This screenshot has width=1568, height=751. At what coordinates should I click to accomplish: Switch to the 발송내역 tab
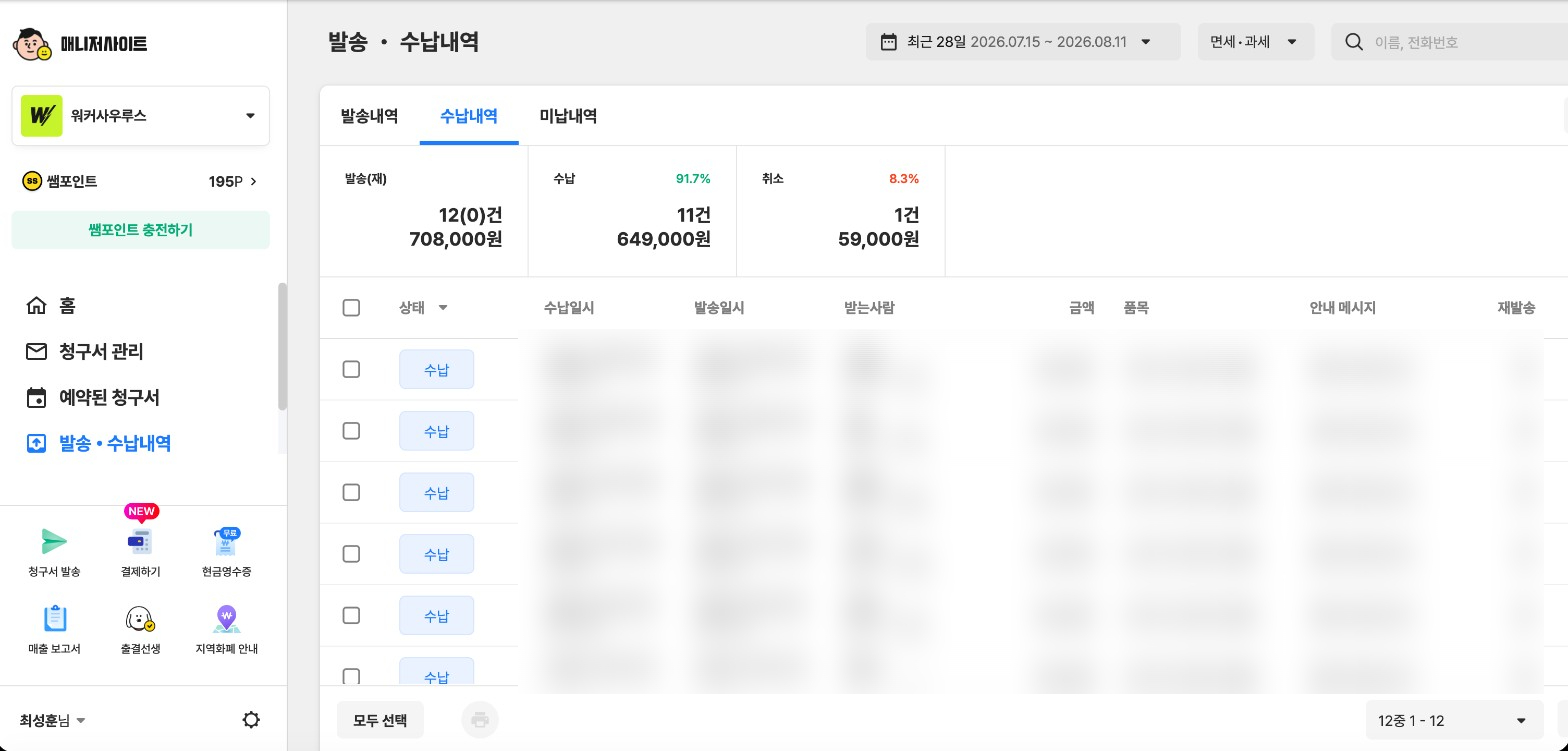tap(369, 116)
